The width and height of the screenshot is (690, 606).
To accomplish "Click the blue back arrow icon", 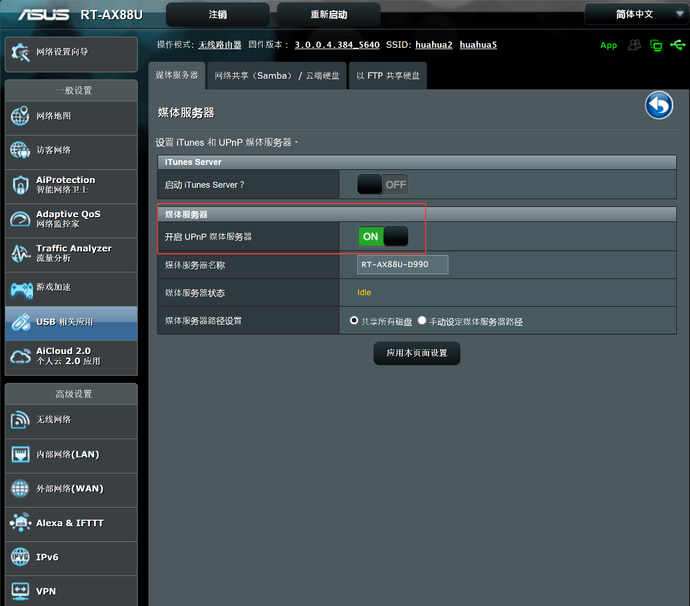I will pyautogui.click(x=658, y=105).
